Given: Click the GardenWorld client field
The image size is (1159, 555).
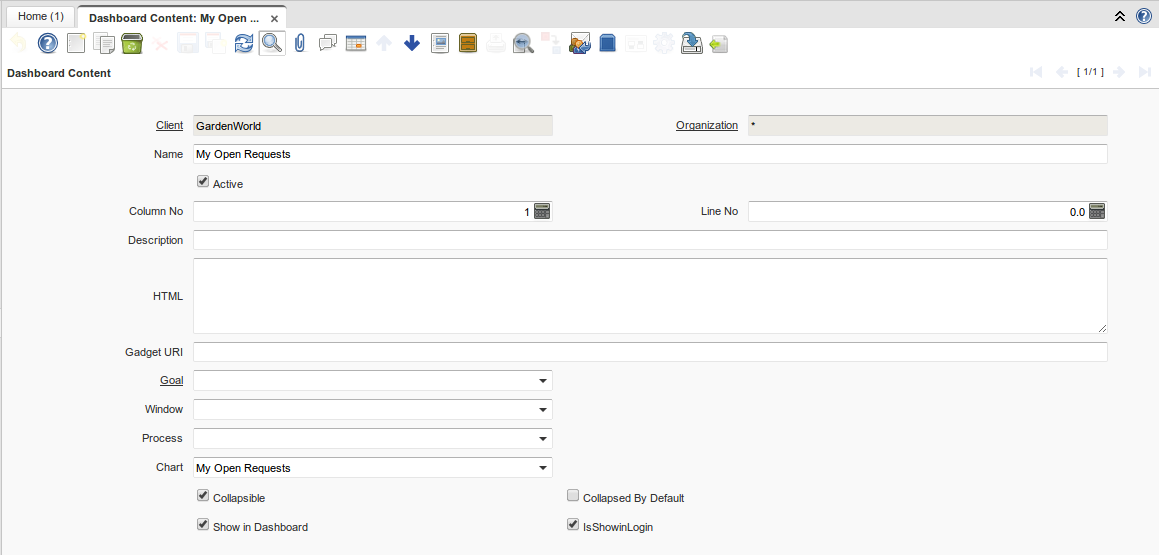Looking at the screenshot, I should coord(373,126).
